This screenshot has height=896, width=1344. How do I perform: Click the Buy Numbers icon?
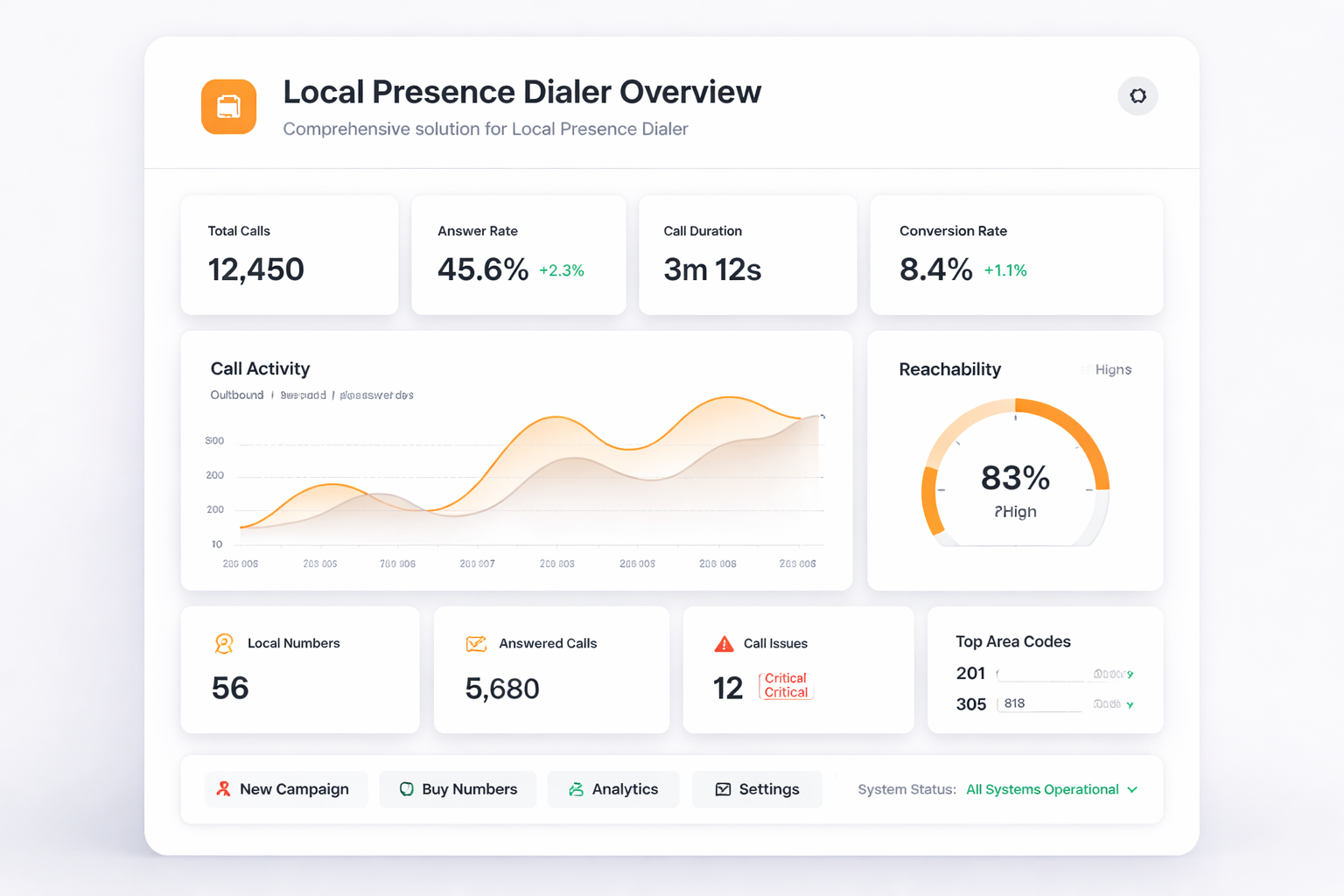point(406,789)
